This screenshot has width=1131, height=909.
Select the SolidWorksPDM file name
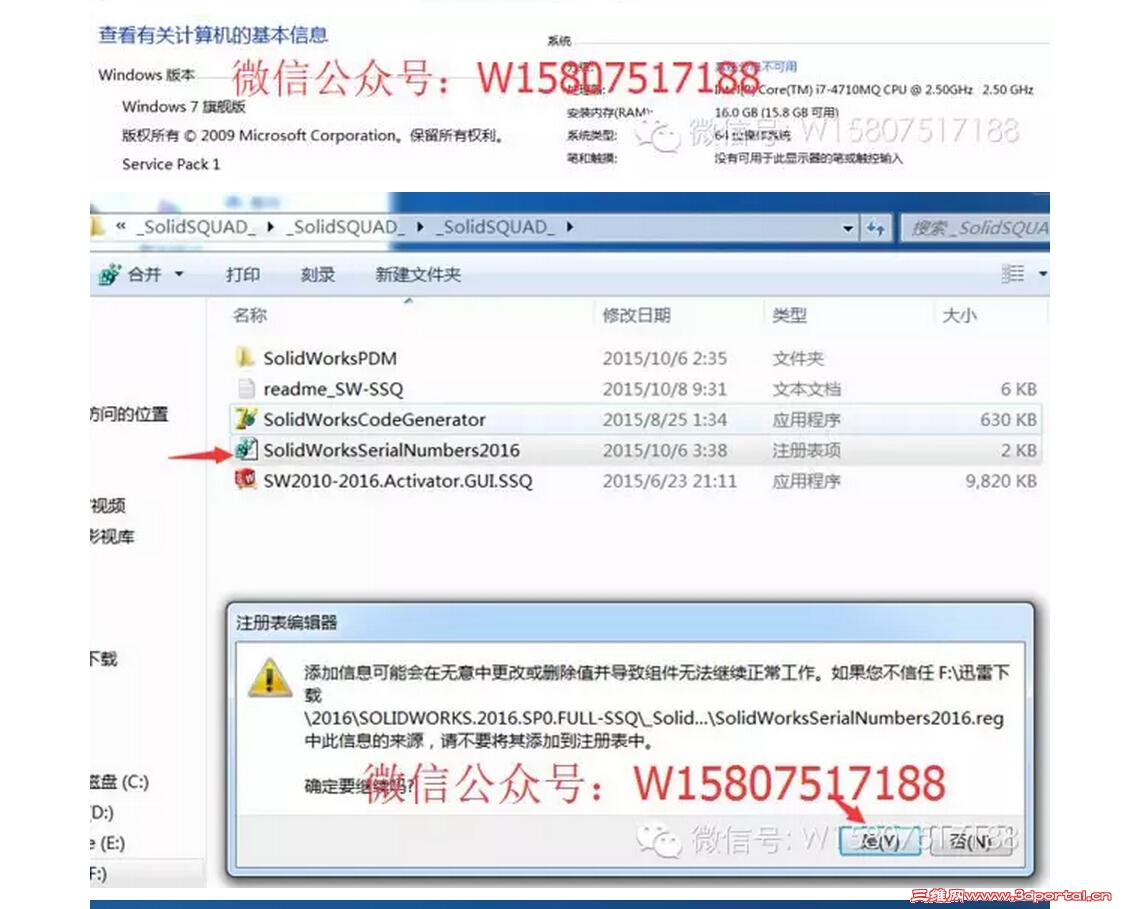330,358
